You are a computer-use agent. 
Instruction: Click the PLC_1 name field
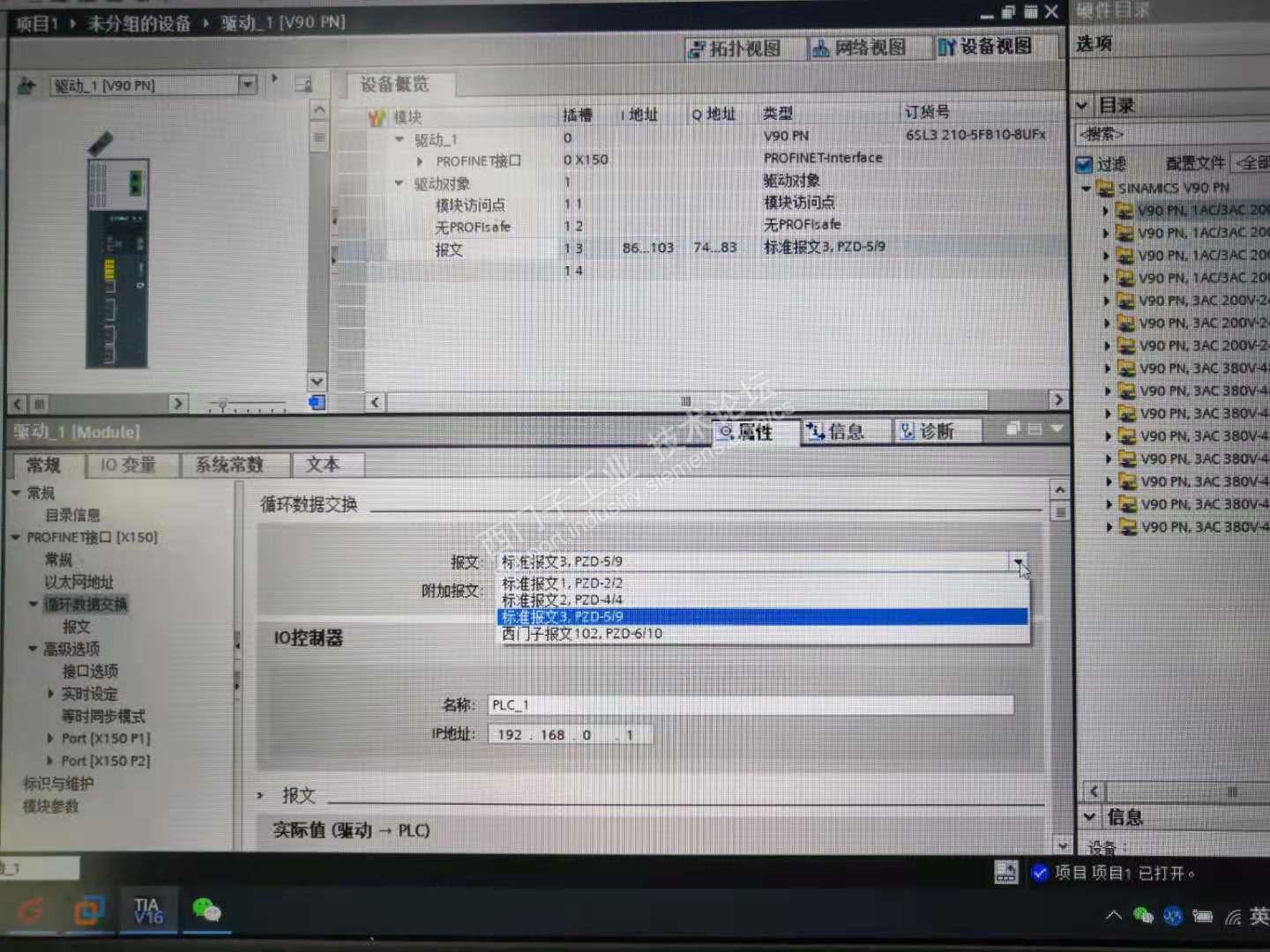[751, 705]
